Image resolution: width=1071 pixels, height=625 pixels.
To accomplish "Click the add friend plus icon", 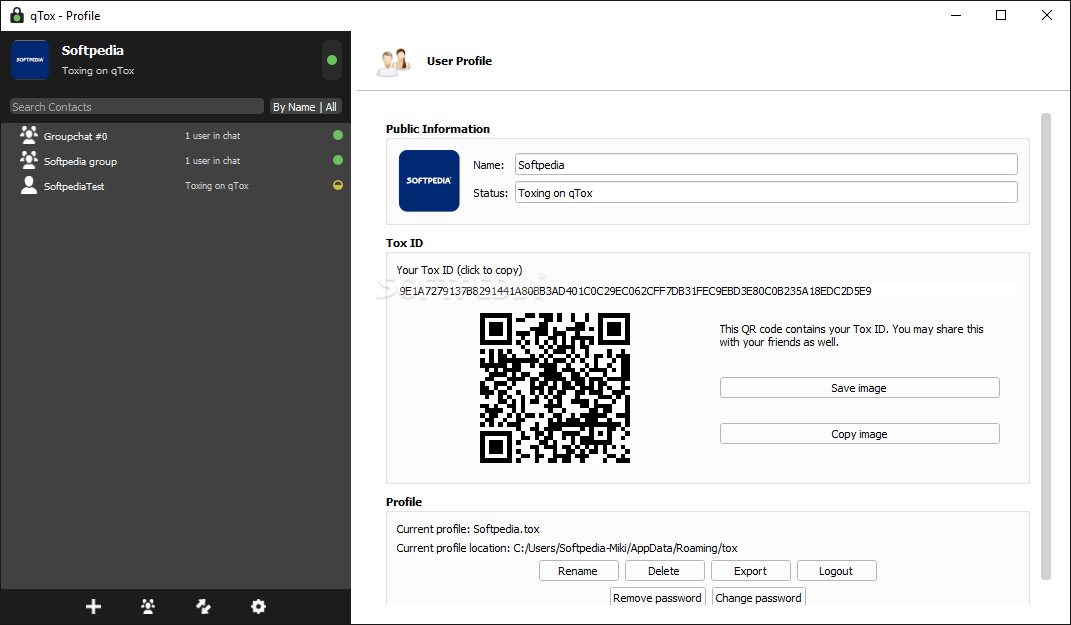I will [94, 606].
